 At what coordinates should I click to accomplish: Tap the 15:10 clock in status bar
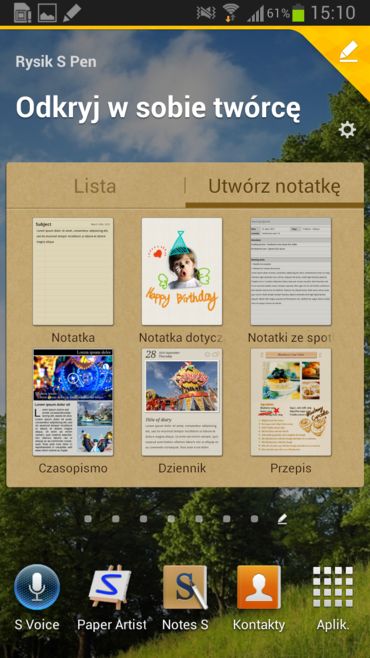click(333, 13)
